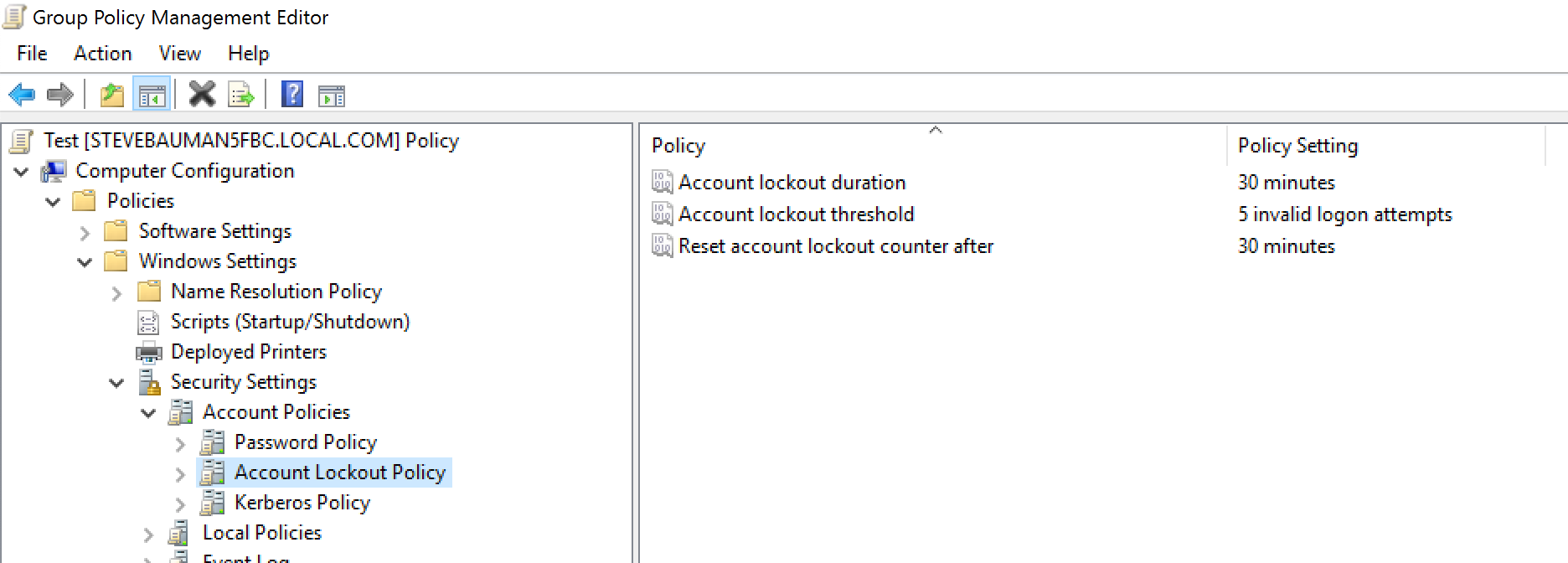
Task: Open Help using the question mark icon
Action: (290, 94)
